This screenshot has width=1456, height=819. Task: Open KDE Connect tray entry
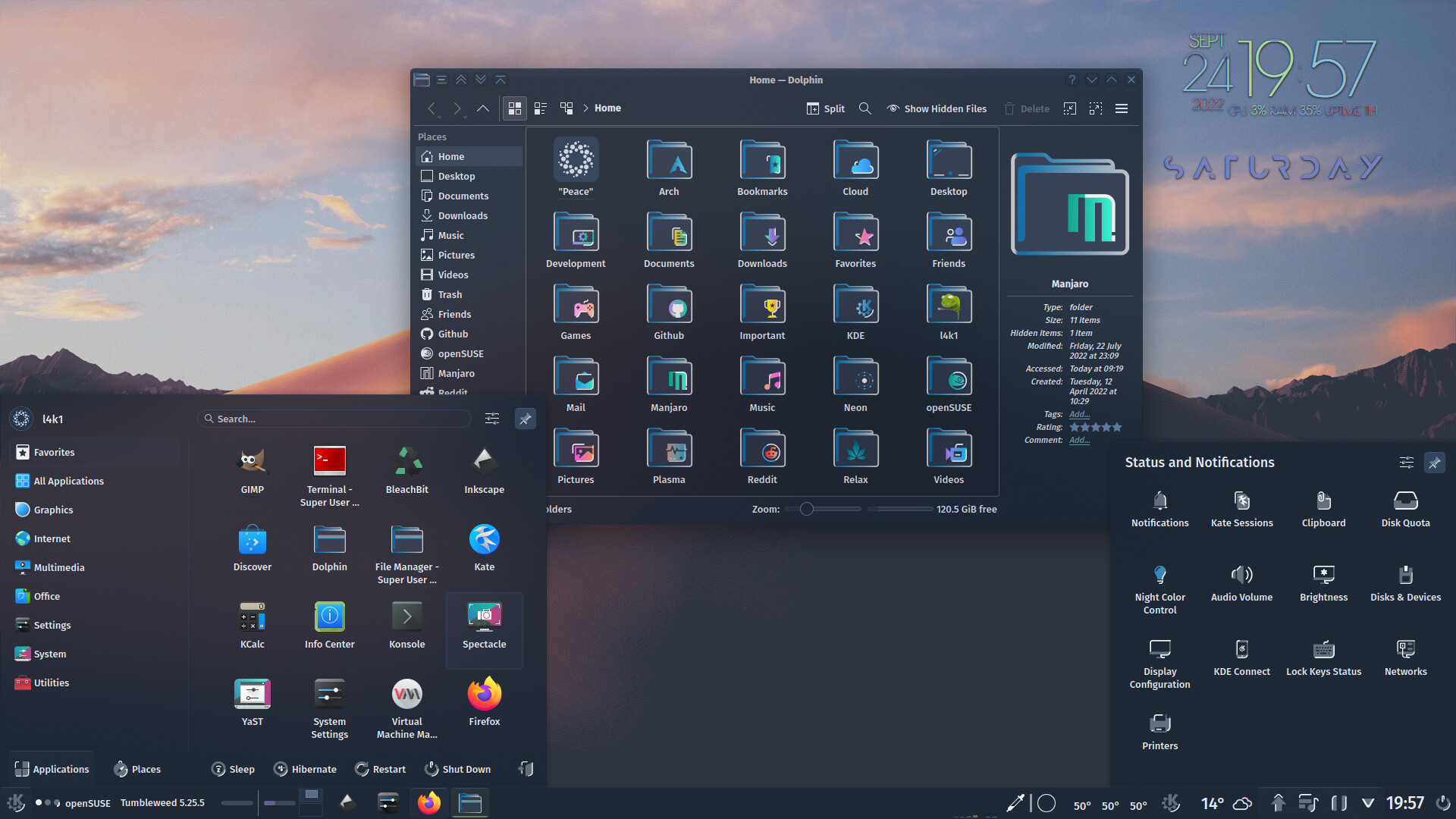click(1242, 657)
